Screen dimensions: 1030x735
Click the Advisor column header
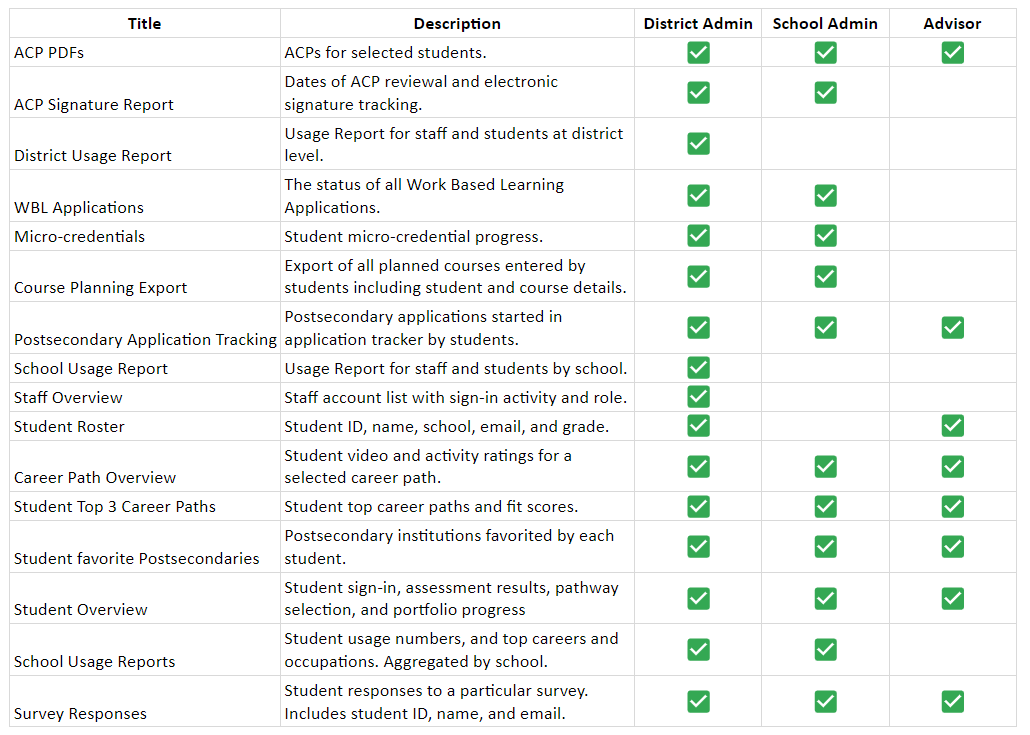click(952, 24)
